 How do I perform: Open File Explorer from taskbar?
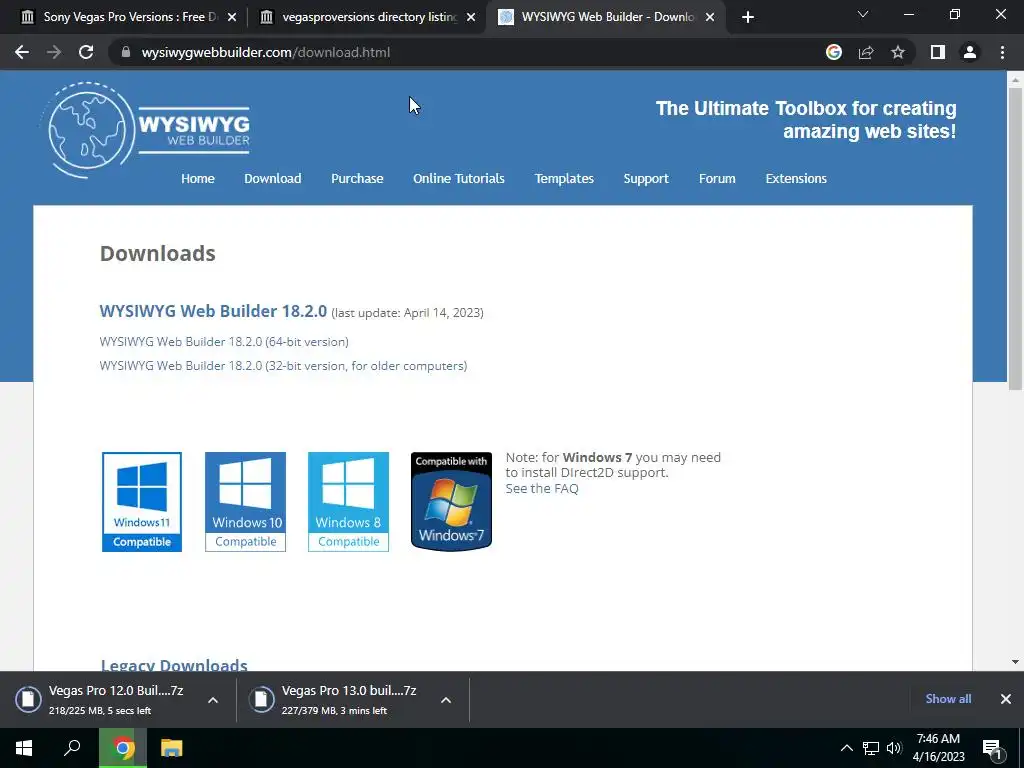(172, 748)
